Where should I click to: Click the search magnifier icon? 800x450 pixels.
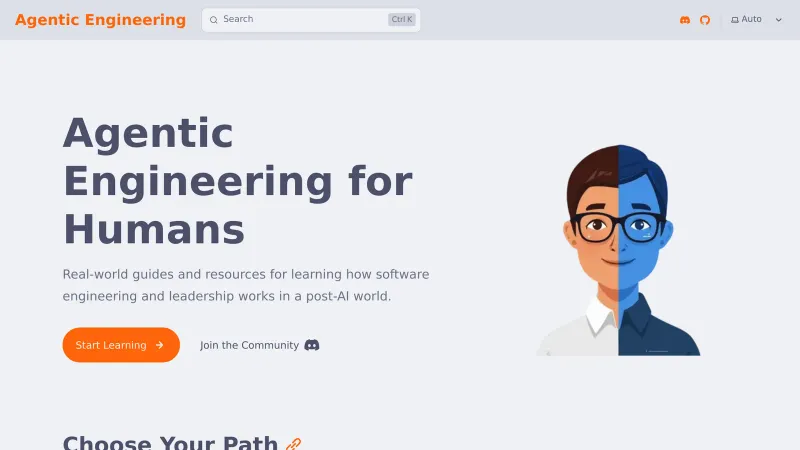coord(214,20)
